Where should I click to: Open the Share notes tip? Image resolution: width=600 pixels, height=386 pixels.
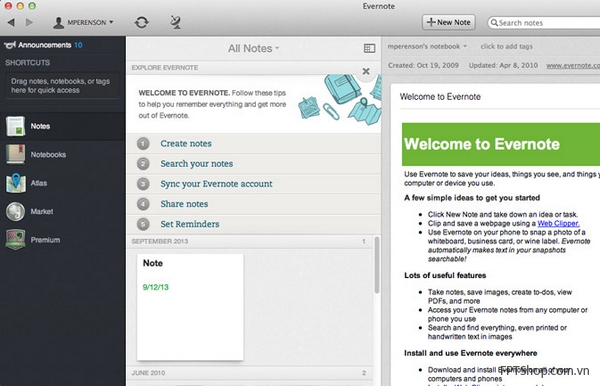pyautogui.click(x=253, y=204)
